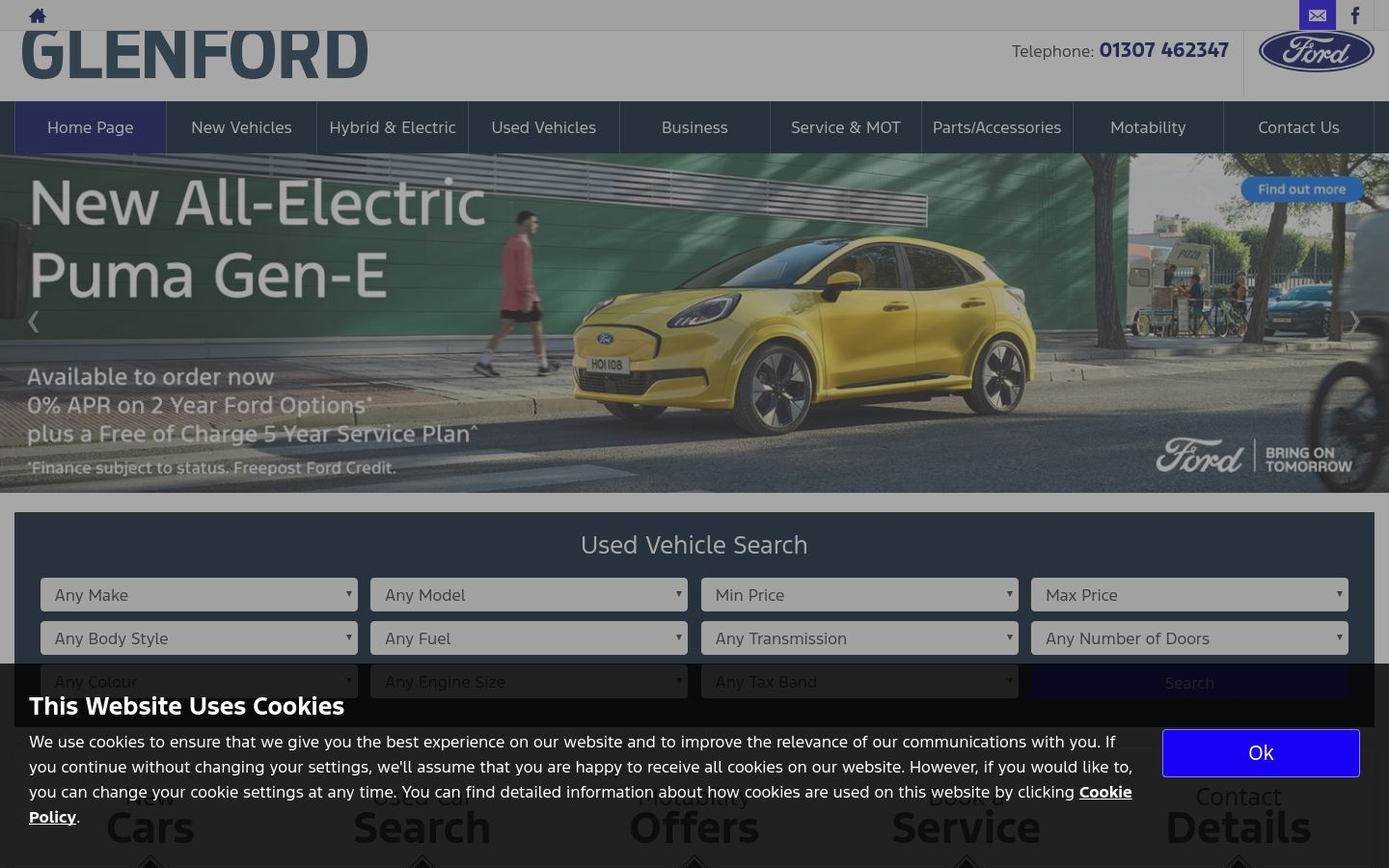Click the Used Vehicle Search heading

point(694,545)
